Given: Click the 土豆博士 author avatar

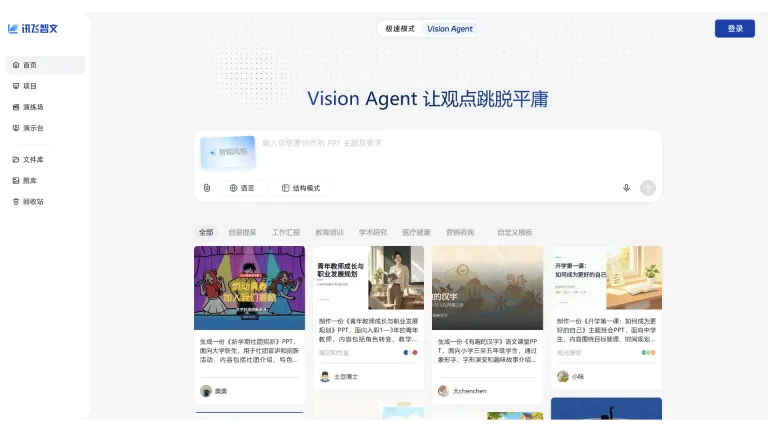Looking at the screenshot, I should [325, 377].
